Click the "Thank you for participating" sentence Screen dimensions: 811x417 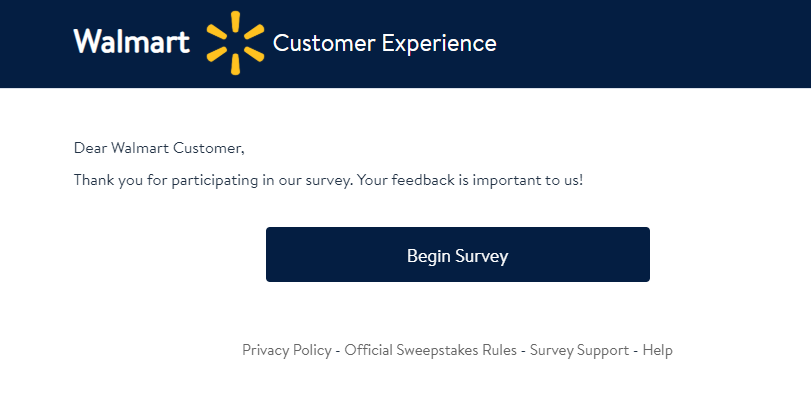point(212,180)
